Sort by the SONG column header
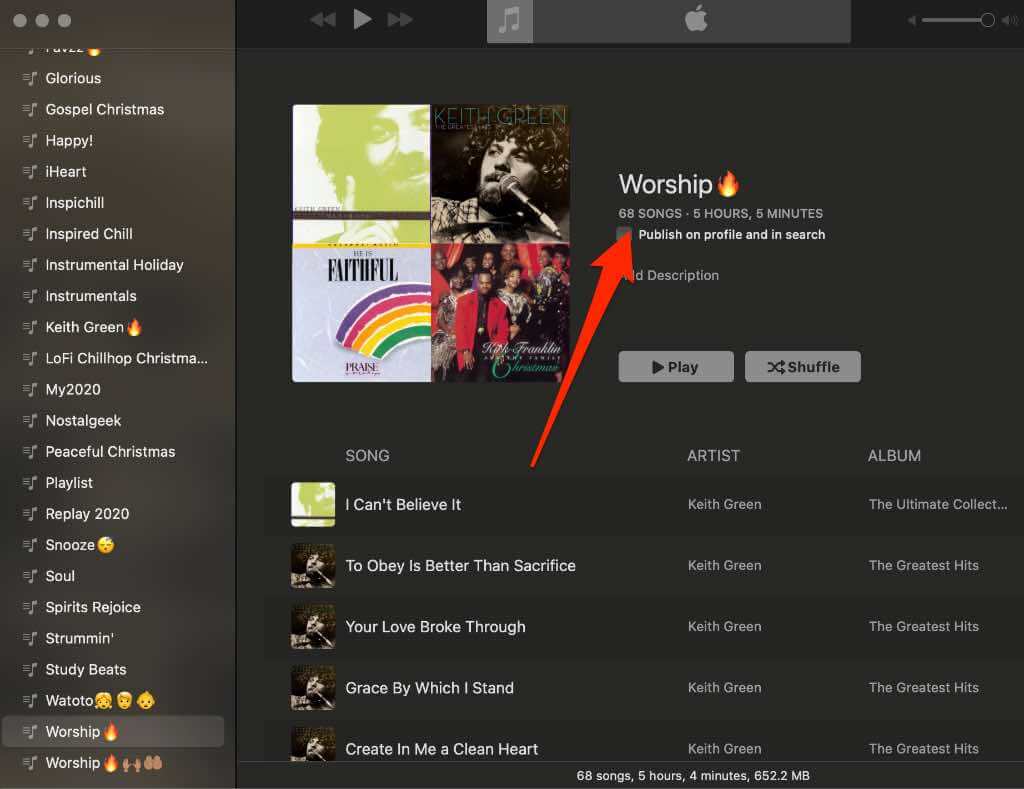This screenshot has height=789, width=1024. [367, 456]
